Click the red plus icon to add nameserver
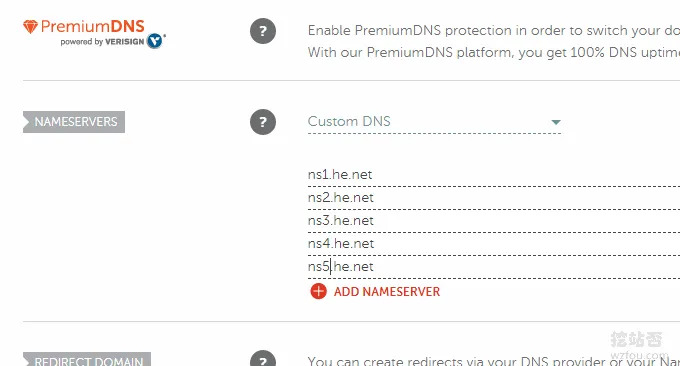The height and width of the screenshot is (366, 680). [x=318, y=291]
